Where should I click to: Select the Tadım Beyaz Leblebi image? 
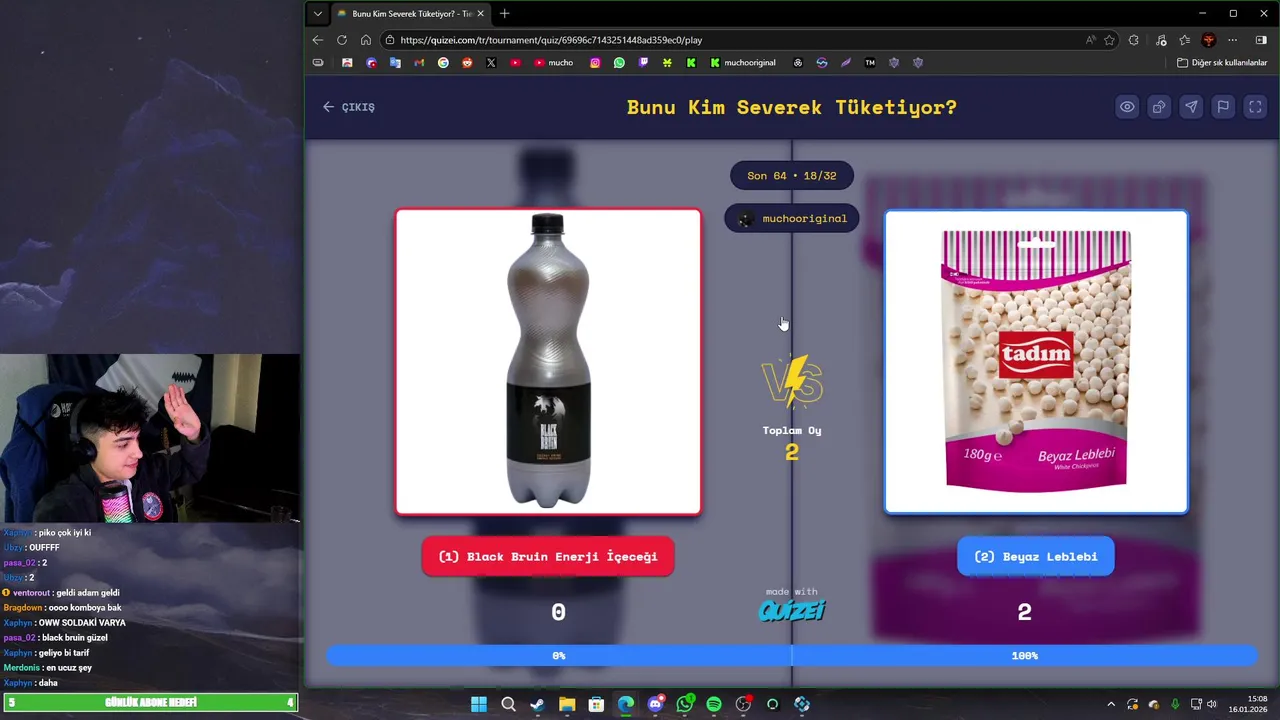point(1036,362)
